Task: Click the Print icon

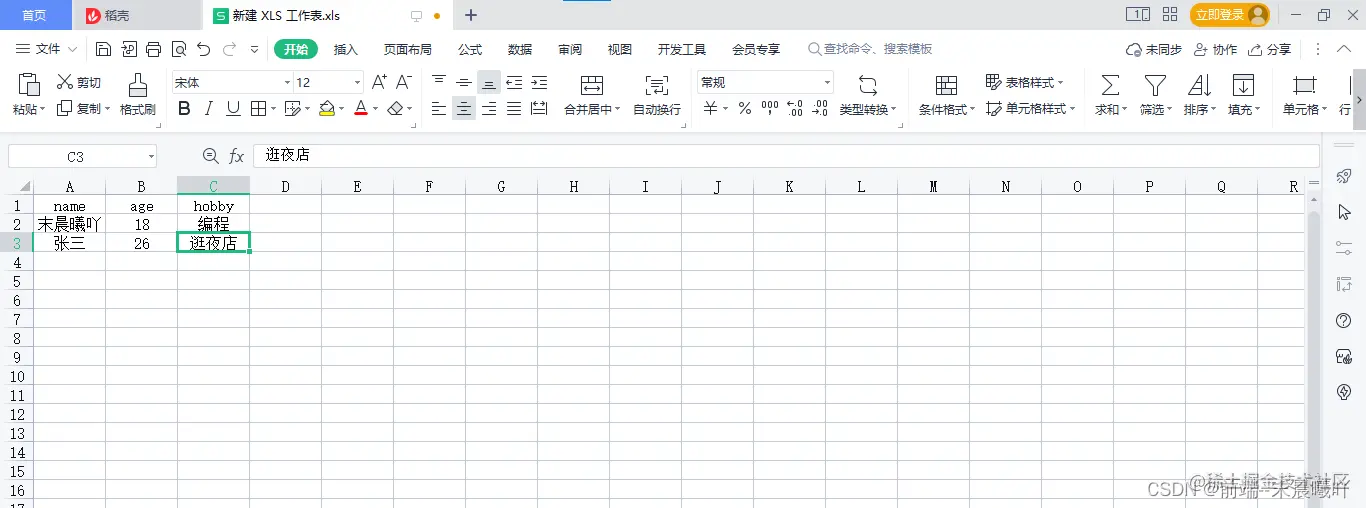Action: [153, 49]
